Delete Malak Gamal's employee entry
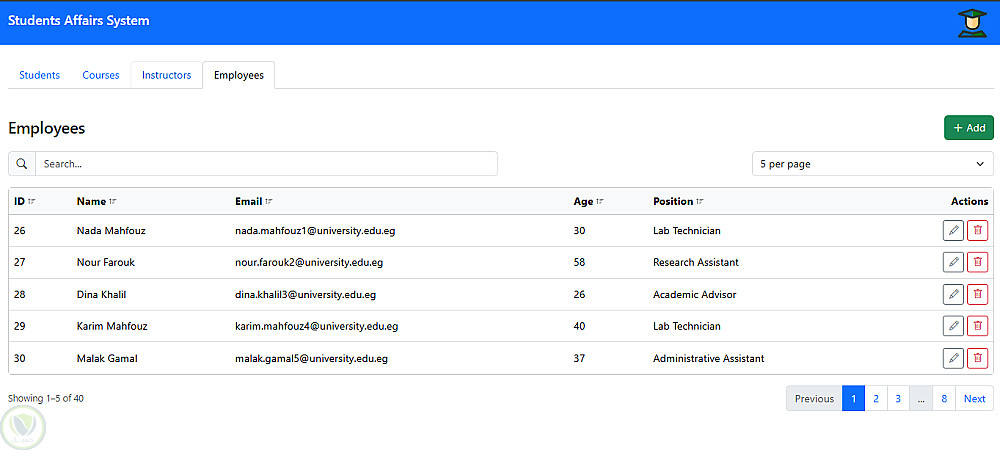The height and width of the screenshot is (450, 1000). [x=977, y=358]
